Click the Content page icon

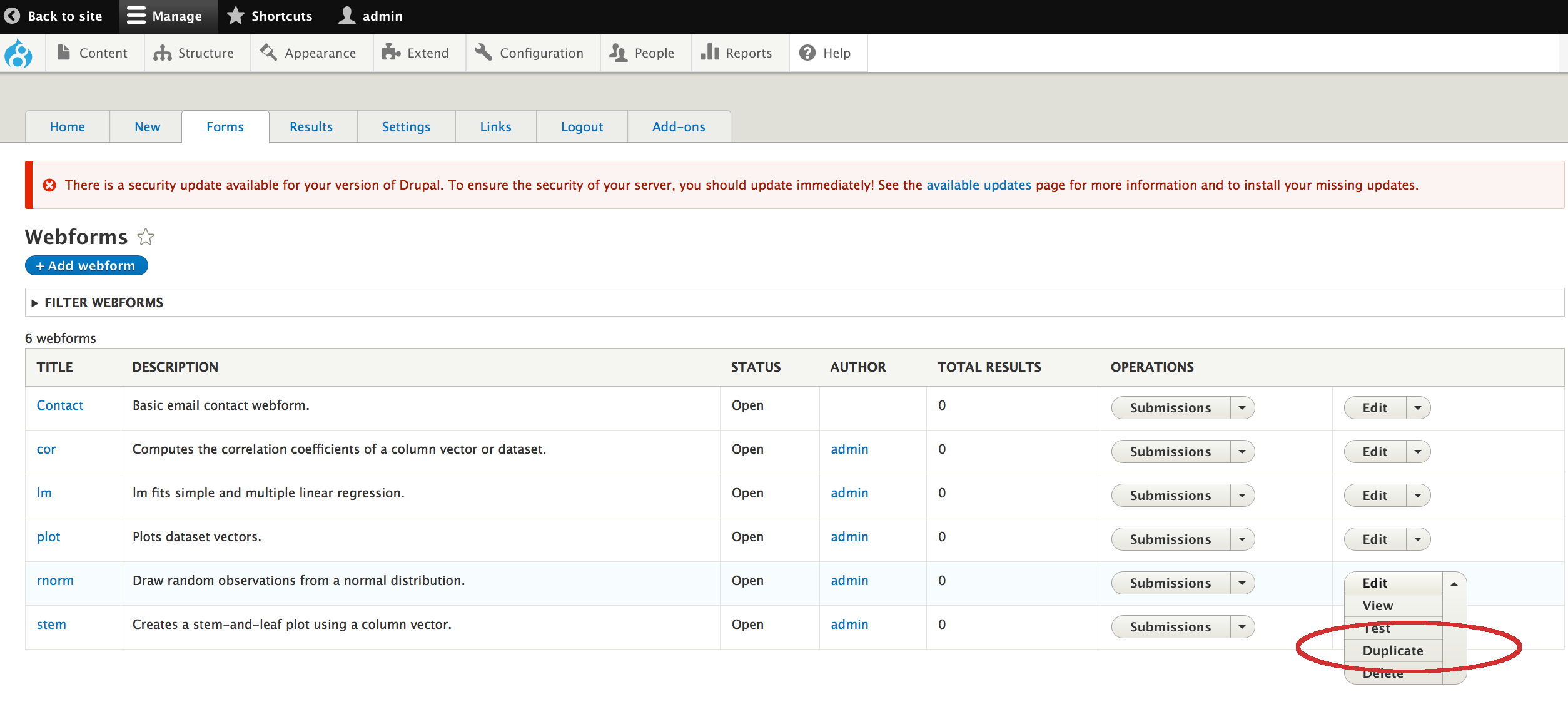click(x=63, y=53)
